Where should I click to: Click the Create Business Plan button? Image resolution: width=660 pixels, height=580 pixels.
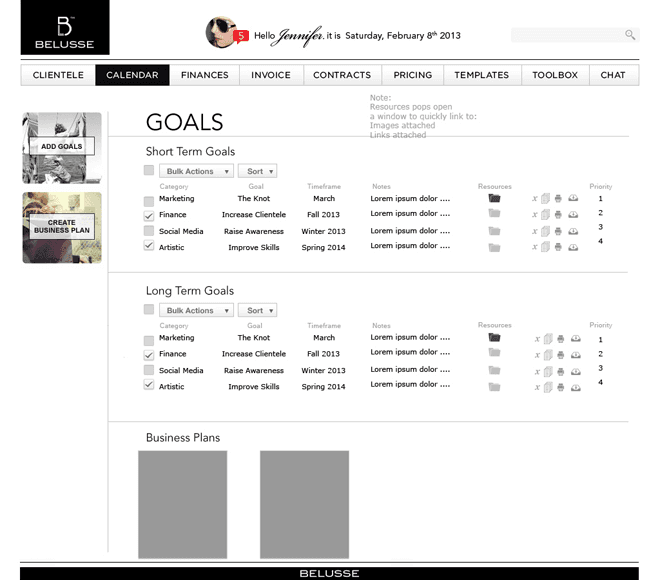tap(62, 226)
